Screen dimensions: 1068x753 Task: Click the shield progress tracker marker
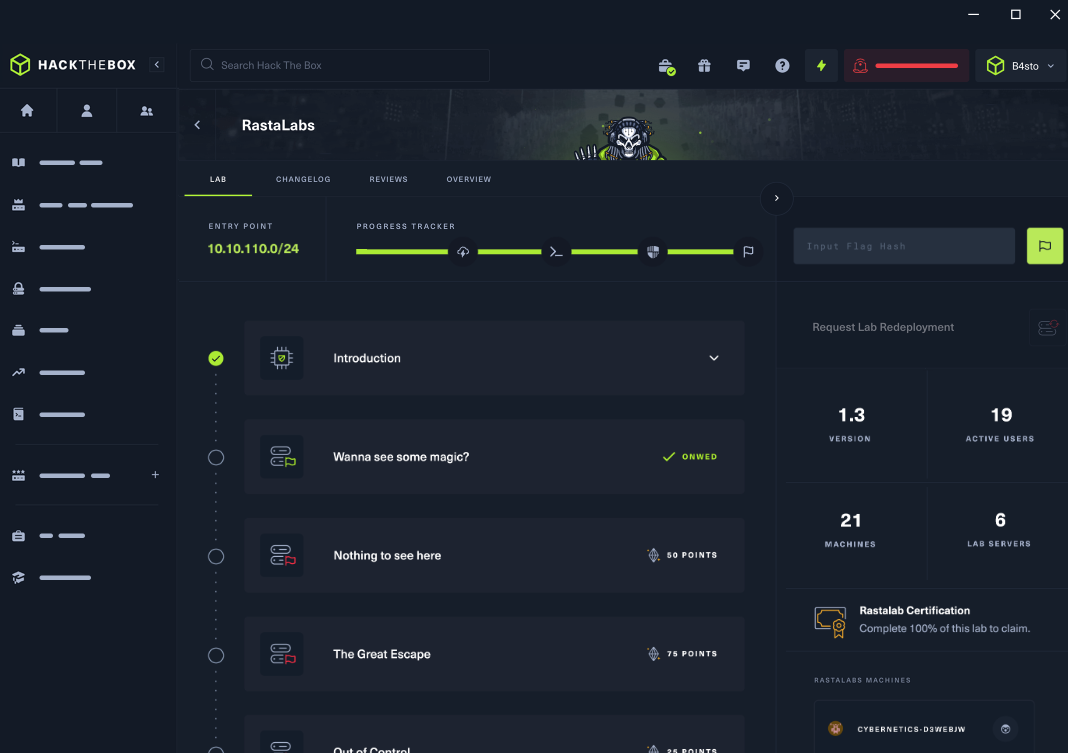pos(653,252)
